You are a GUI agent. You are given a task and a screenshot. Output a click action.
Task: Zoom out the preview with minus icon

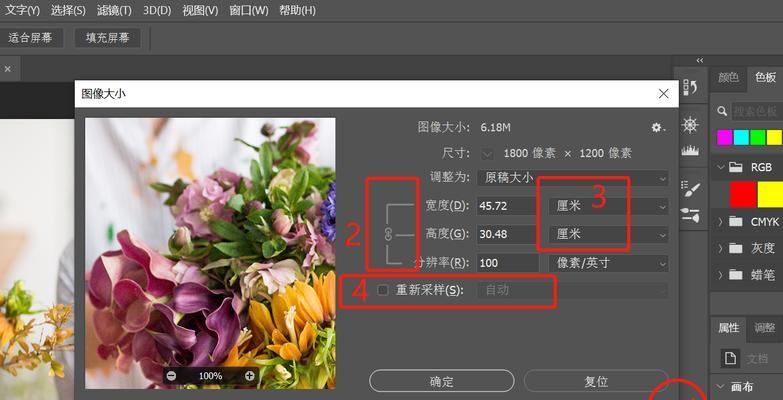[171, 376]
